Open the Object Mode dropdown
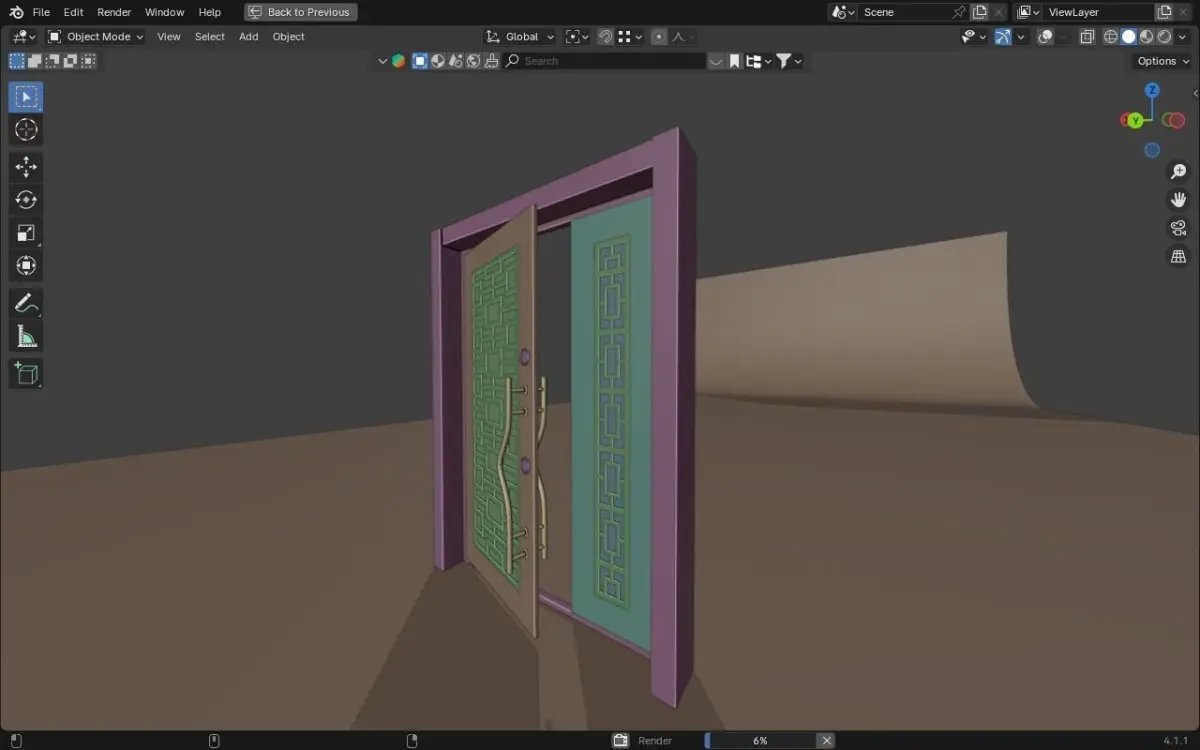This screenshot has width=1200, height=750. coord(96,37)
